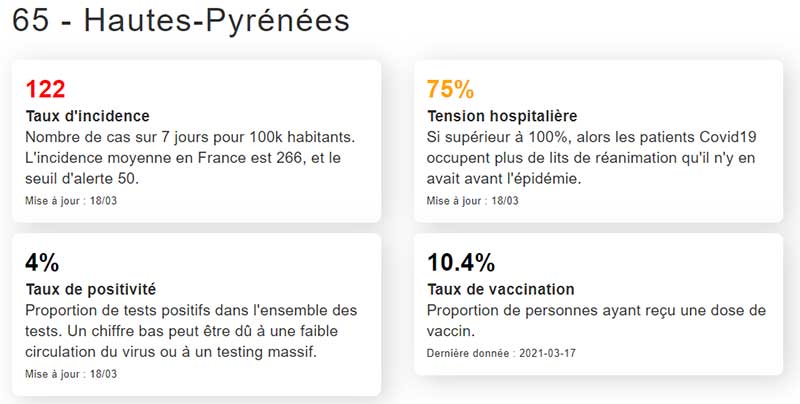Click the red 122 incidence value
800x404 pixels.
pyautogui.click(x=45, y=90)
